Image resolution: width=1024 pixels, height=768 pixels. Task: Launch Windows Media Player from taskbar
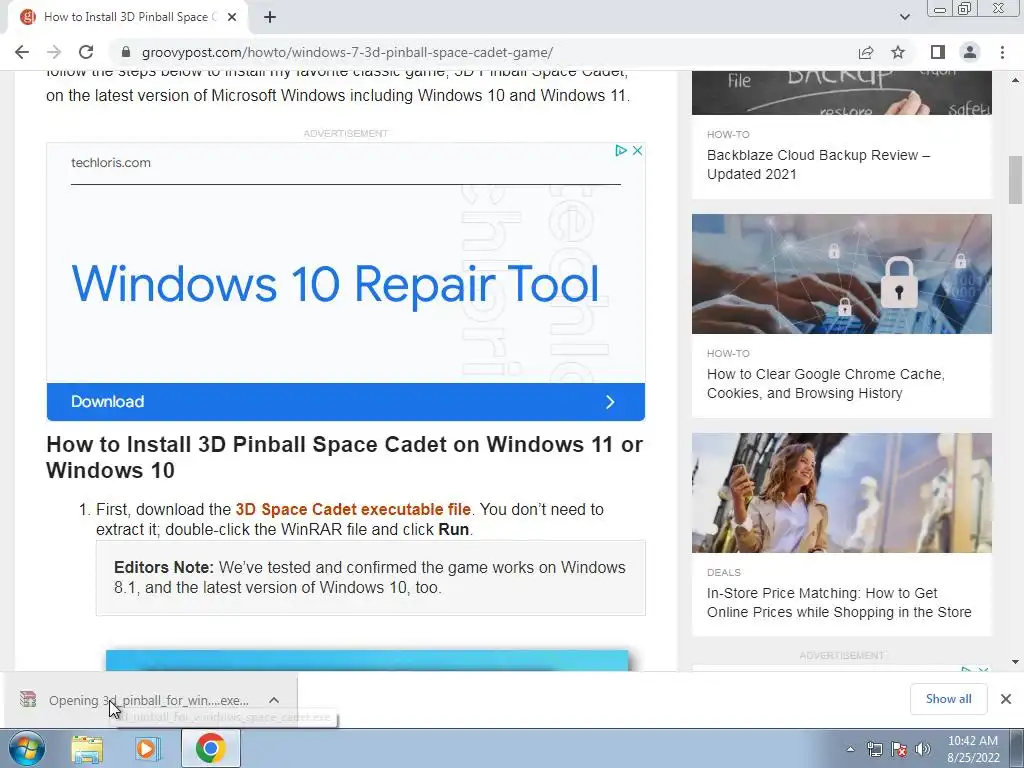tap(148, 748)
